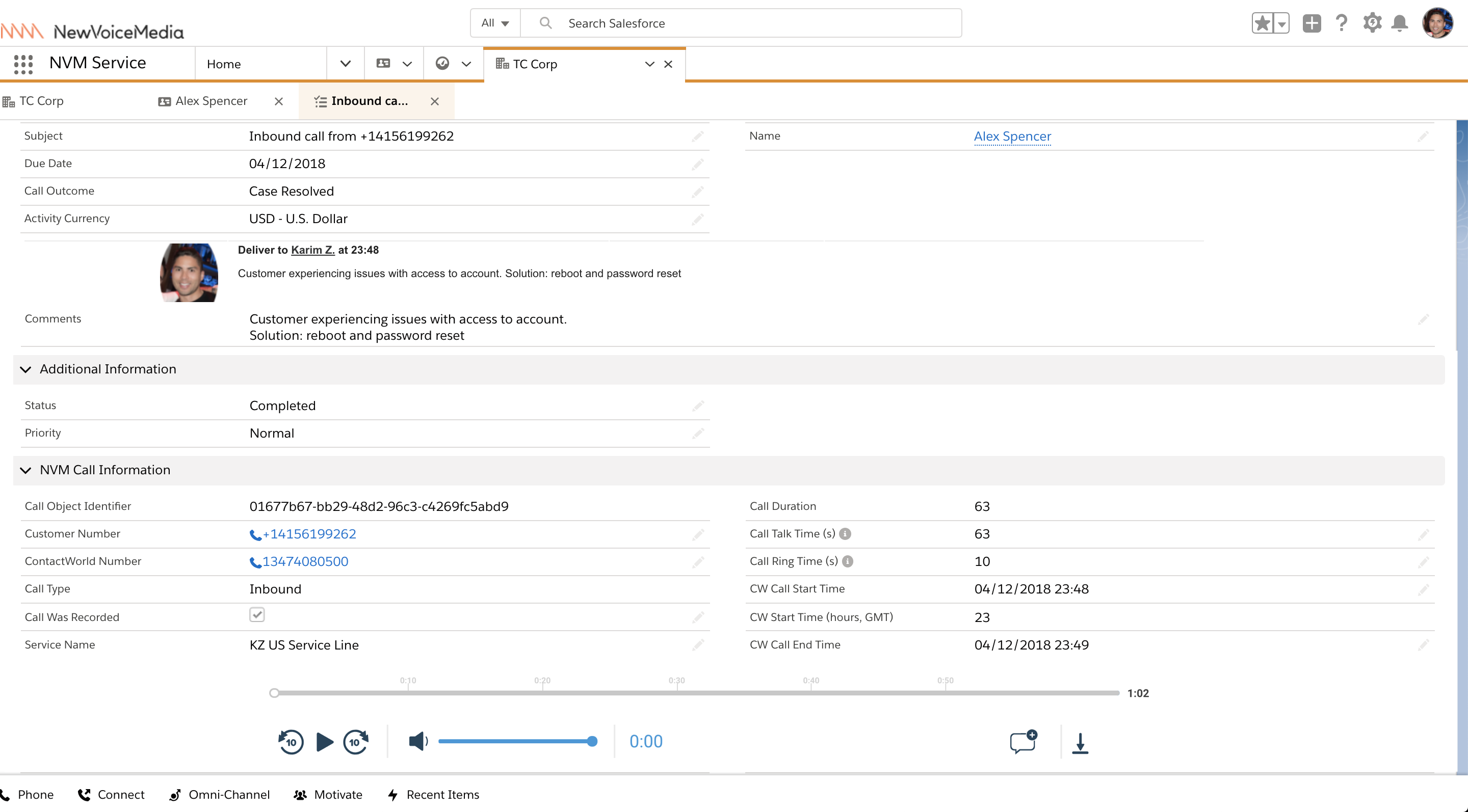Screen dimensions: 1468x812
Task: Collapse Additional Information section
Action: pyautogui.click(x=25, y=369)
